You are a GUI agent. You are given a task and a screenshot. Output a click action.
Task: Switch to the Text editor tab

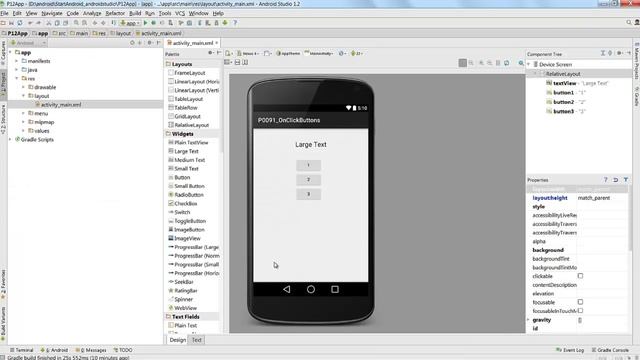pos(197,340)
